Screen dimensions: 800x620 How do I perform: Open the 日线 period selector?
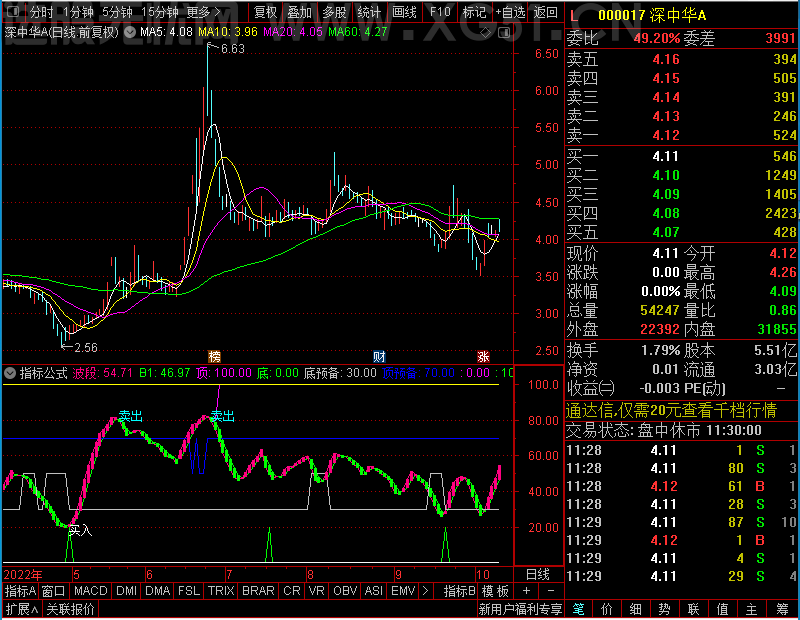(538, 575)
